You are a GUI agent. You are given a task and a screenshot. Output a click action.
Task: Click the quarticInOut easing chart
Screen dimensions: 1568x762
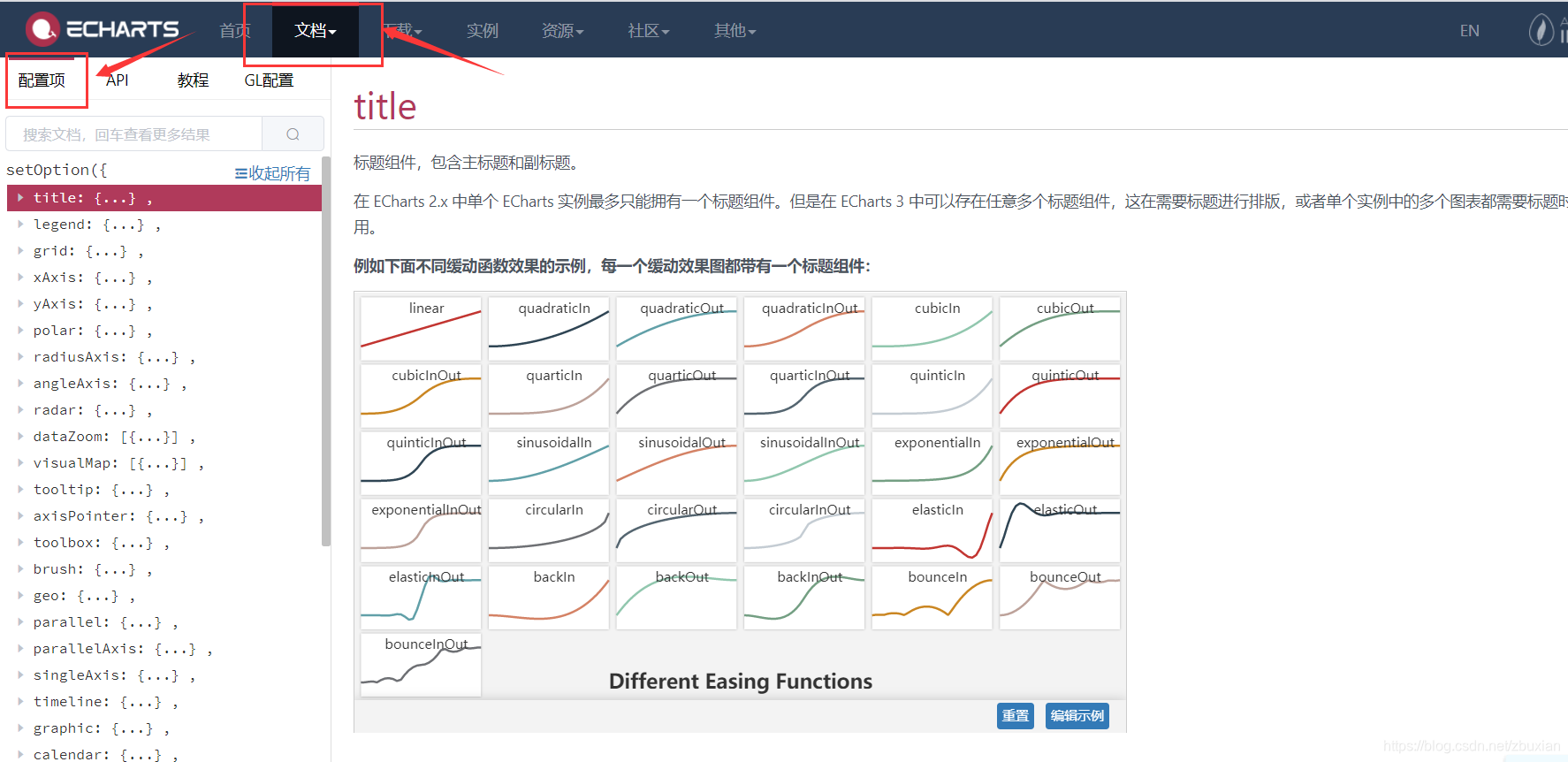pos(804,395)
